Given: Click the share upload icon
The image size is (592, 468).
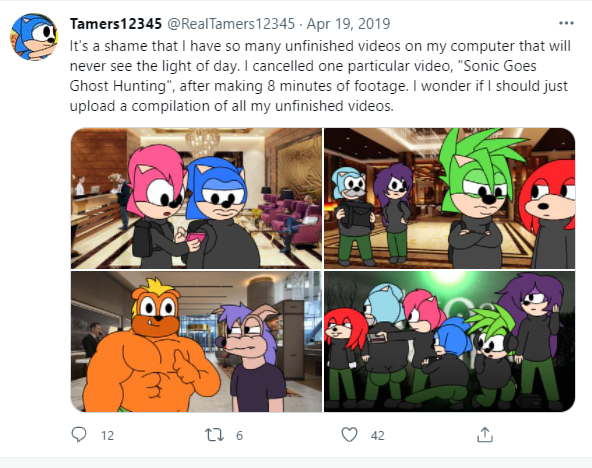Looking at the screenshot, I should tap(485, 434).
